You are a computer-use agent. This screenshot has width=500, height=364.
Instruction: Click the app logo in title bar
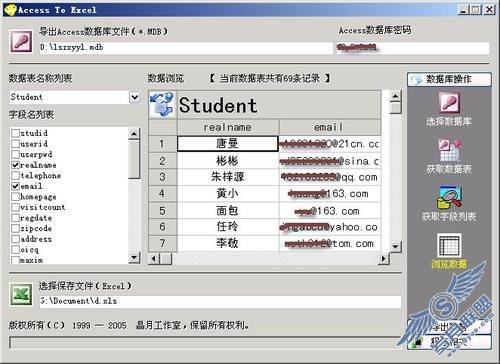pyautogui.click(x=10, y=9)
